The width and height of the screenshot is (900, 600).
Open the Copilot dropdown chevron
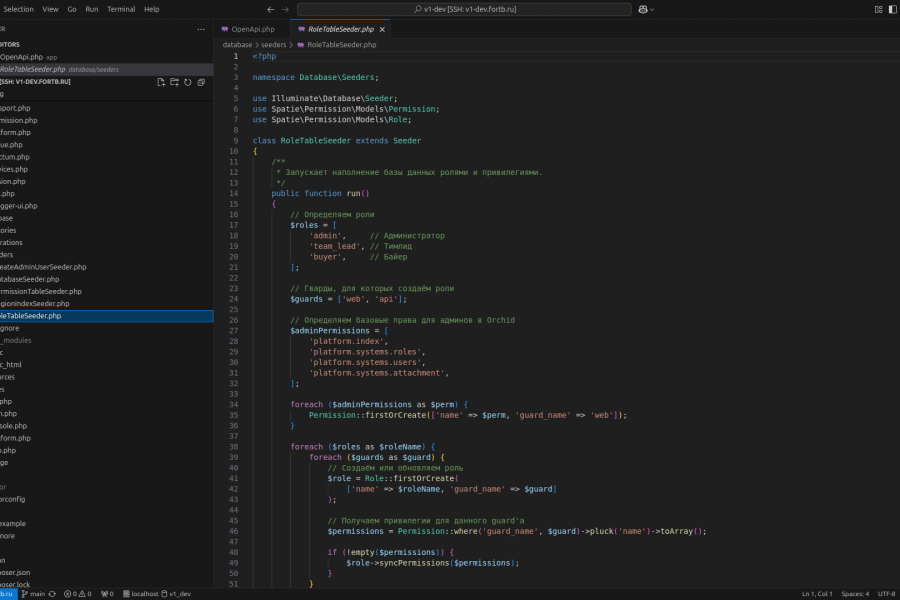[x=653, y=9]
